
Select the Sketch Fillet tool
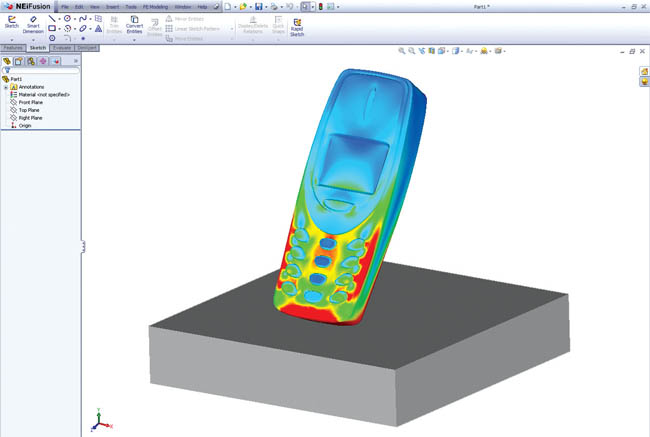68,38
